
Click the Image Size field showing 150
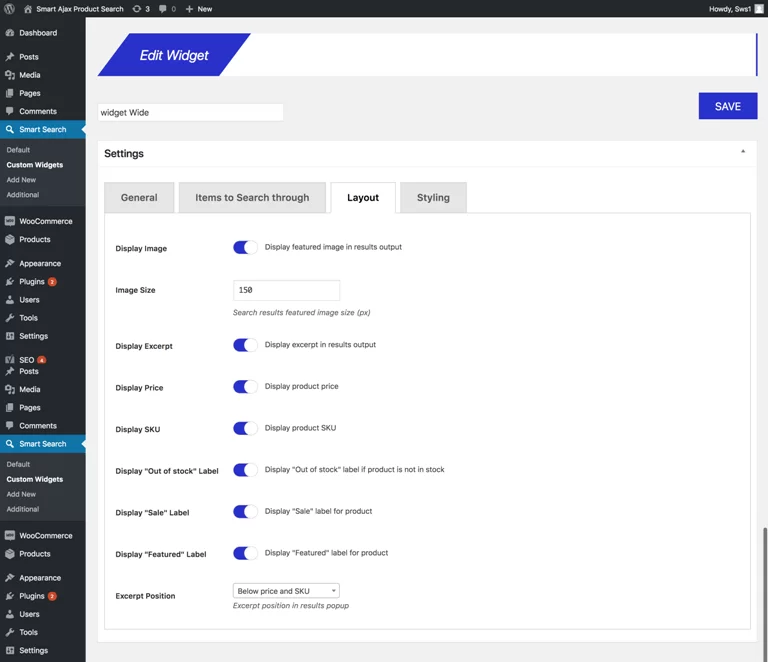click(286, 290)
